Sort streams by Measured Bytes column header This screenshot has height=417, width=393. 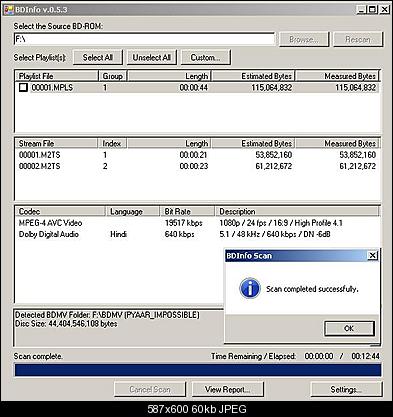point(338,143)
